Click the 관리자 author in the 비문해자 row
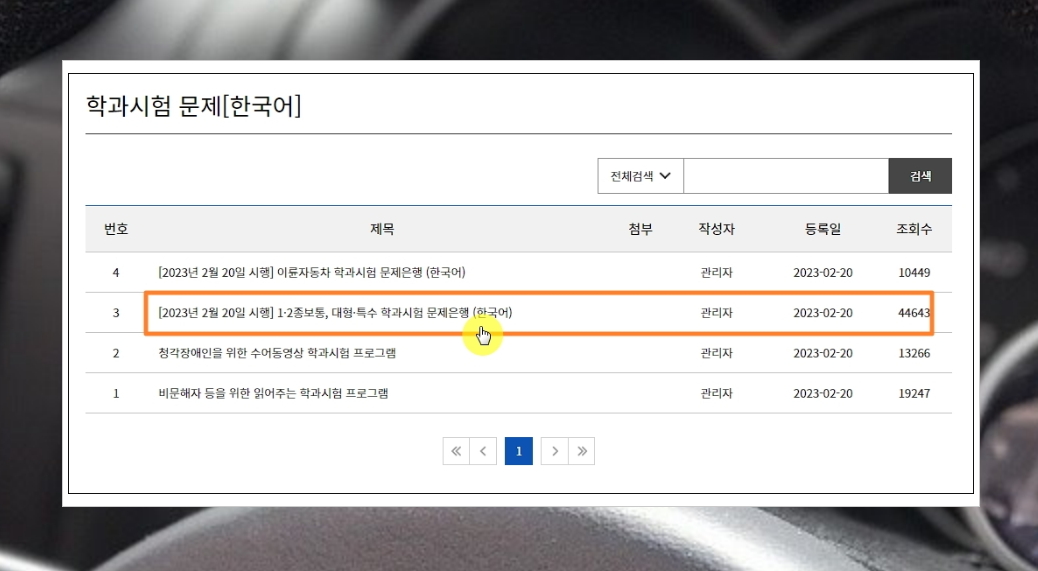 (716, 394)
